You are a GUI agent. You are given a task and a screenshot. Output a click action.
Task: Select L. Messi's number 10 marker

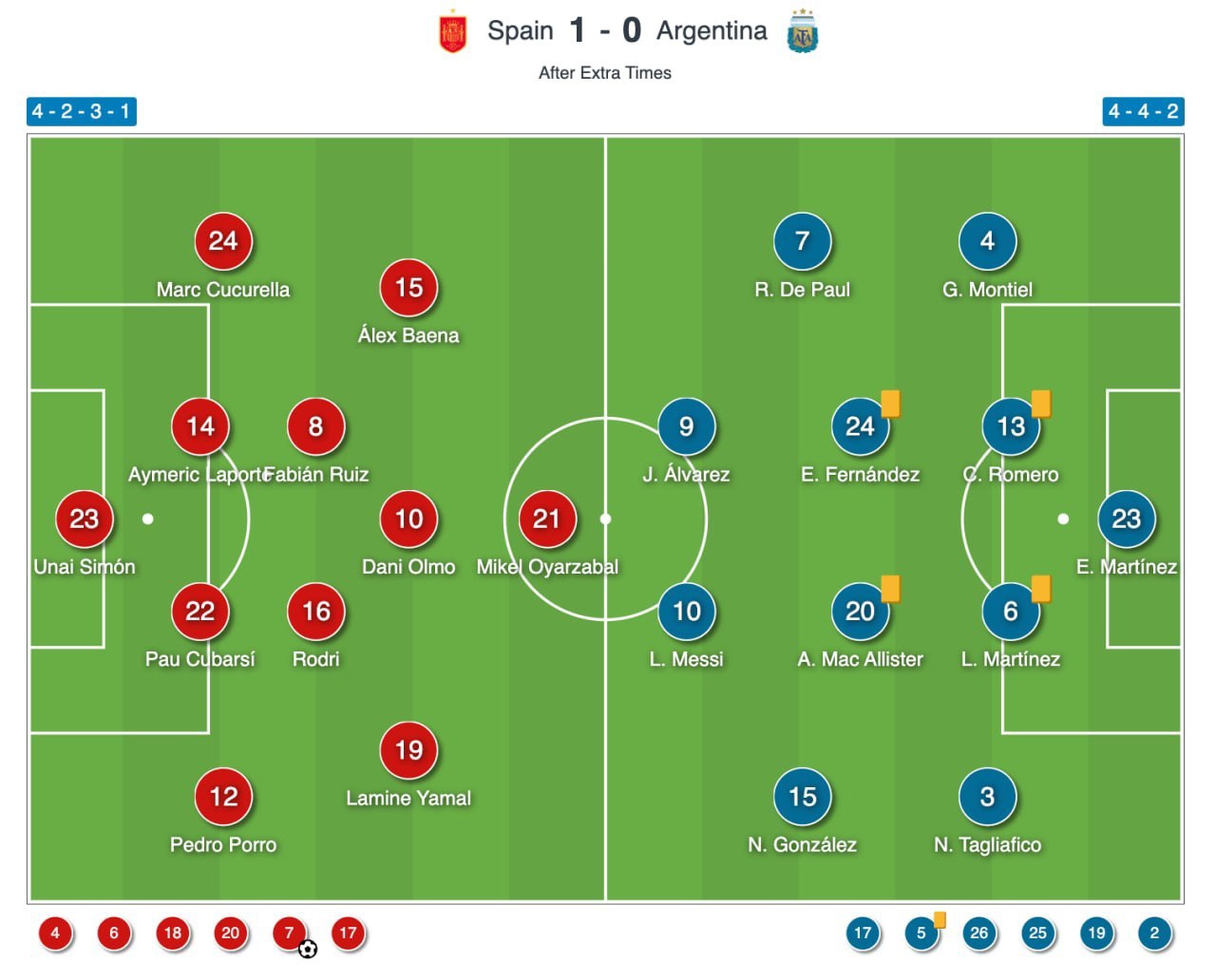[x=687, y=612]
